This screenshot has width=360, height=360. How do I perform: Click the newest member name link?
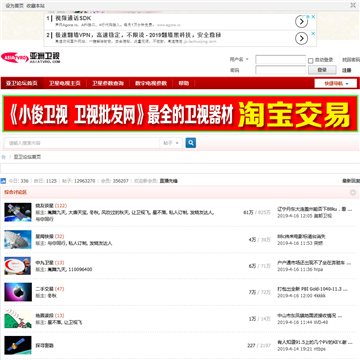pos(169,181)
